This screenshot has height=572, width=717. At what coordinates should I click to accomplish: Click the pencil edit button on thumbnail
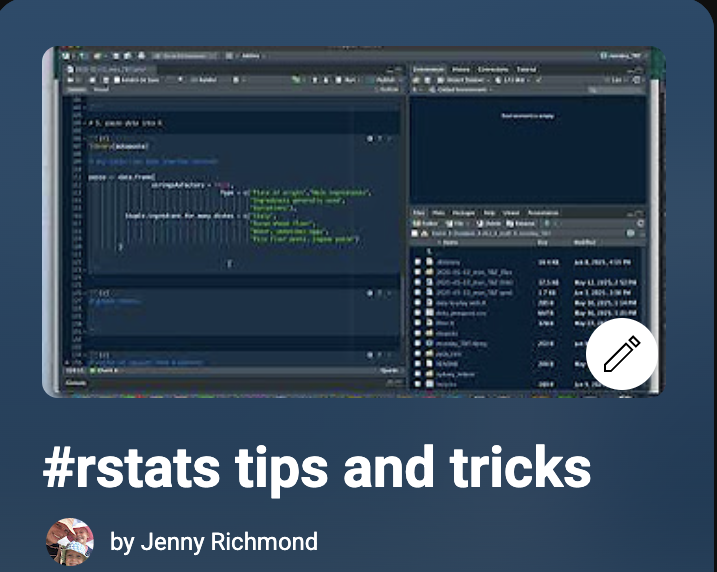tap(622, 354)
